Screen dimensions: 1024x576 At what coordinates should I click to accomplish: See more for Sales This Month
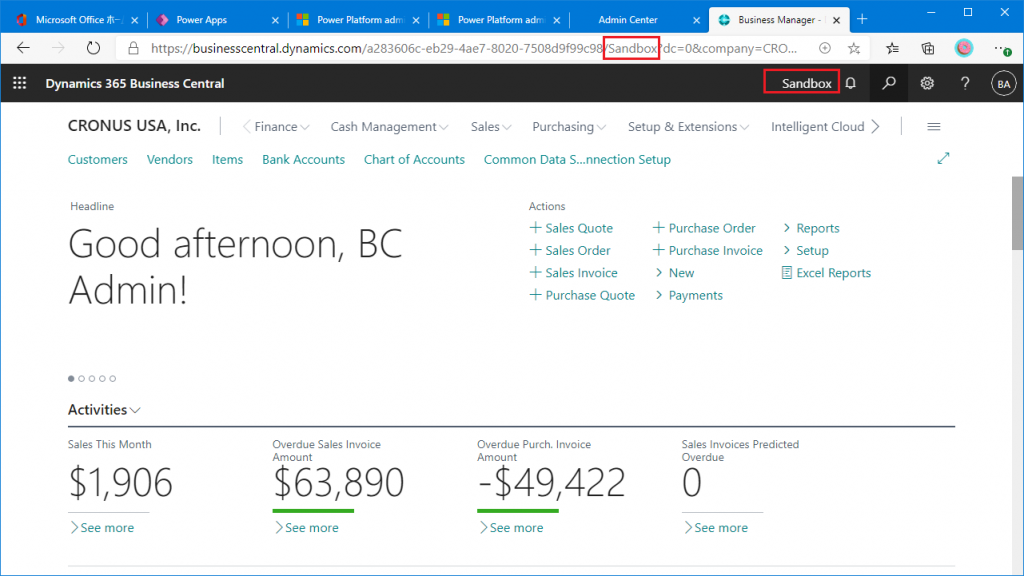coord(102,528)
